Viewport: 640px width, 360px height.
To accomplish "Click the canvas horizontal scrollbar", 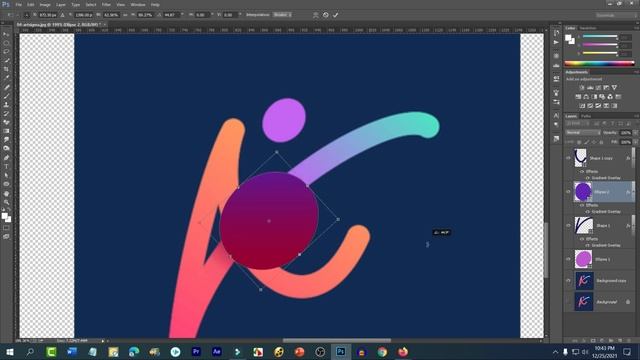I will [x=336, y=340].
